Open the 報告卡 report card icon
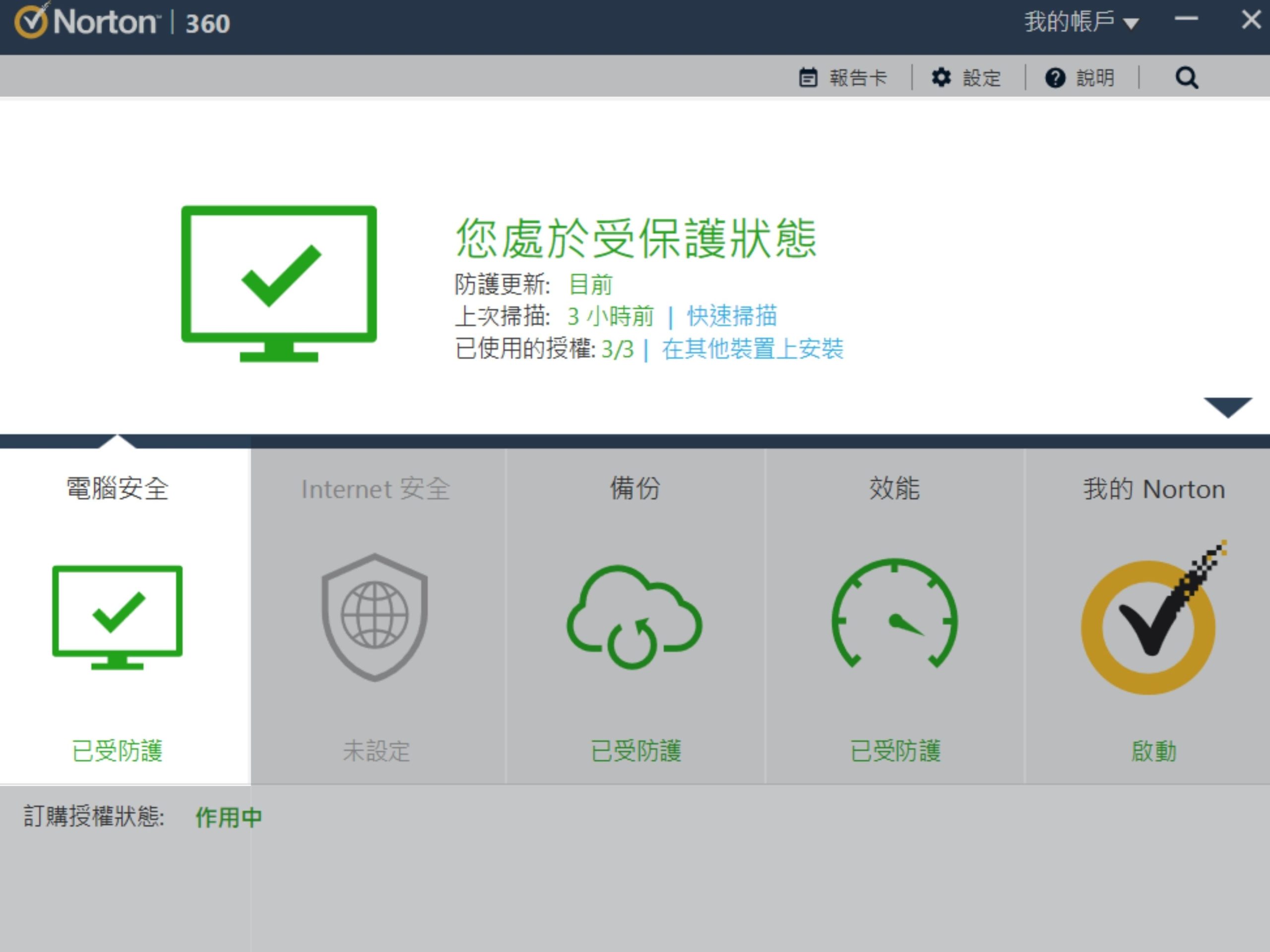The height and width of the screenshot is (952, 1270). tap(808, 77)
